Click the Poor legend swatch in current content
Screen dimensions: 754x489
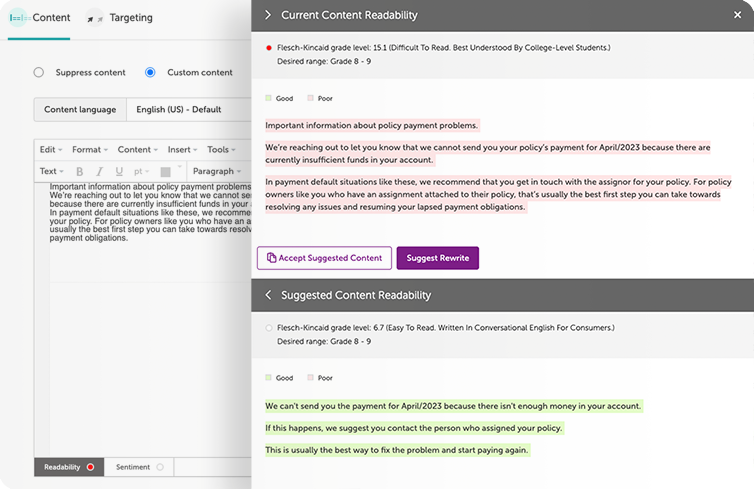click(x=310, y=98)
